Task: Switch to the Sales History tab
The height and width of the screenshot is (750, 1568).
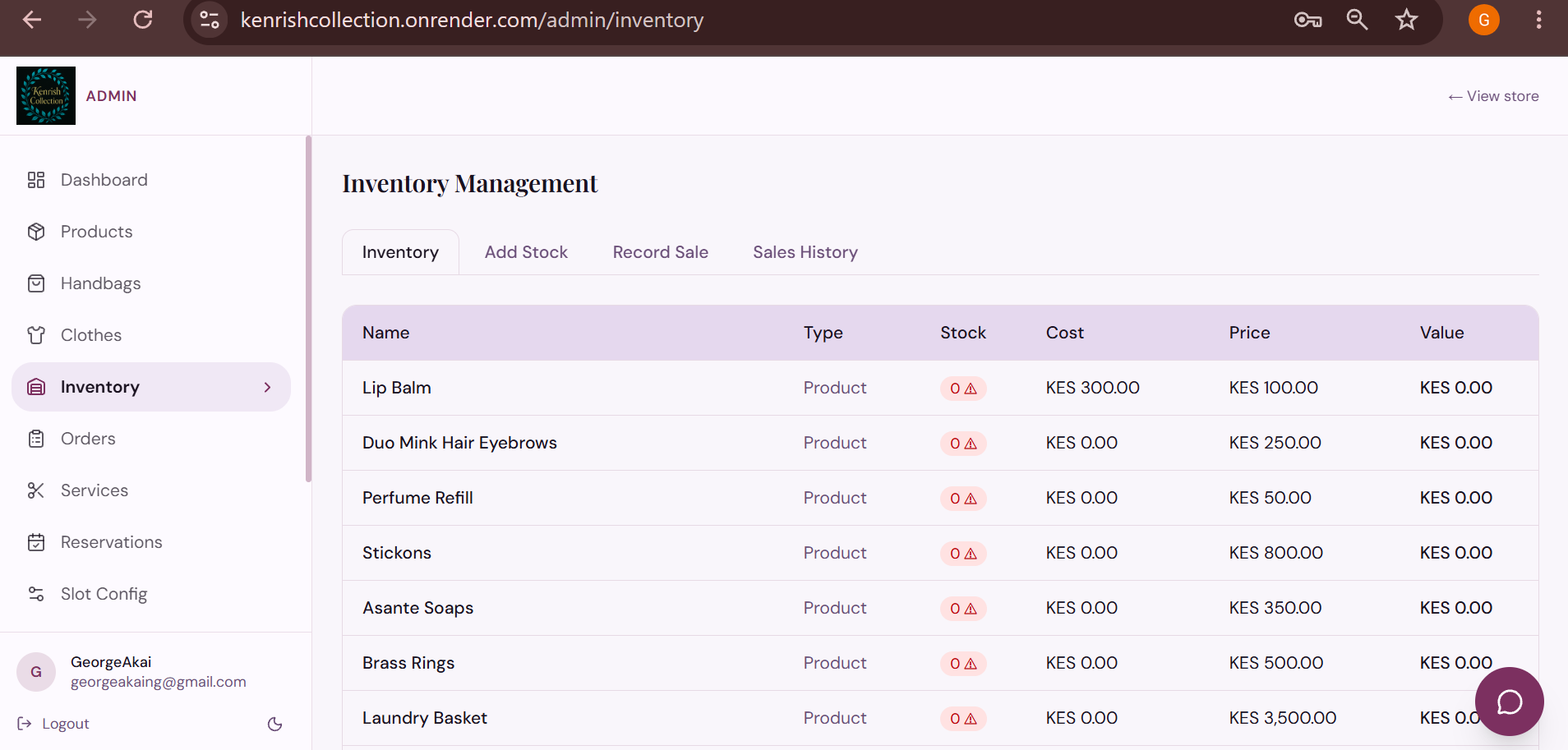Action: coord(805,252)
